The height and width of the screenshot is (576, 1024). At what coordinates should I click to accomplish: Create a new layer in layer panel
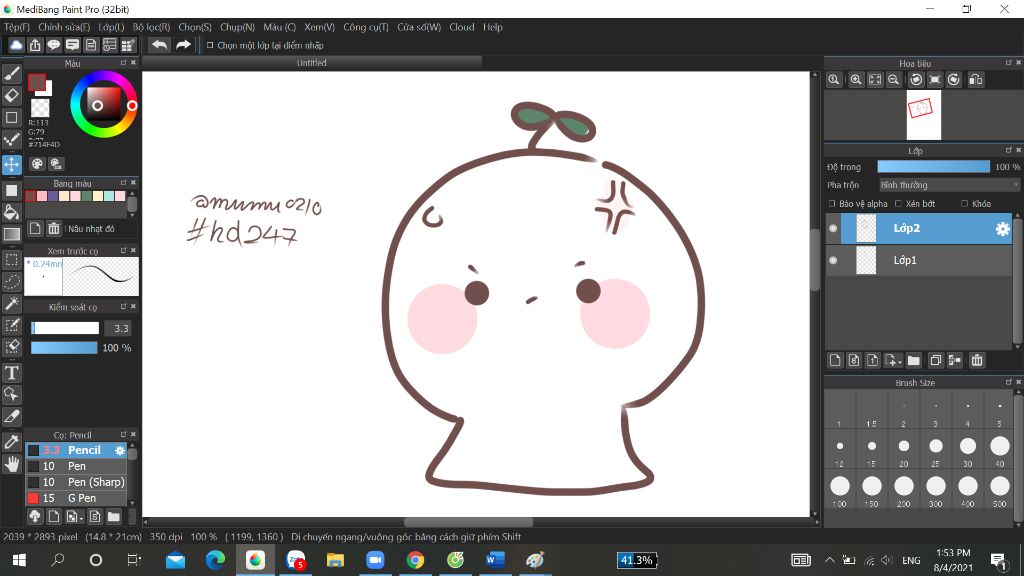click(x=835, y=360)
